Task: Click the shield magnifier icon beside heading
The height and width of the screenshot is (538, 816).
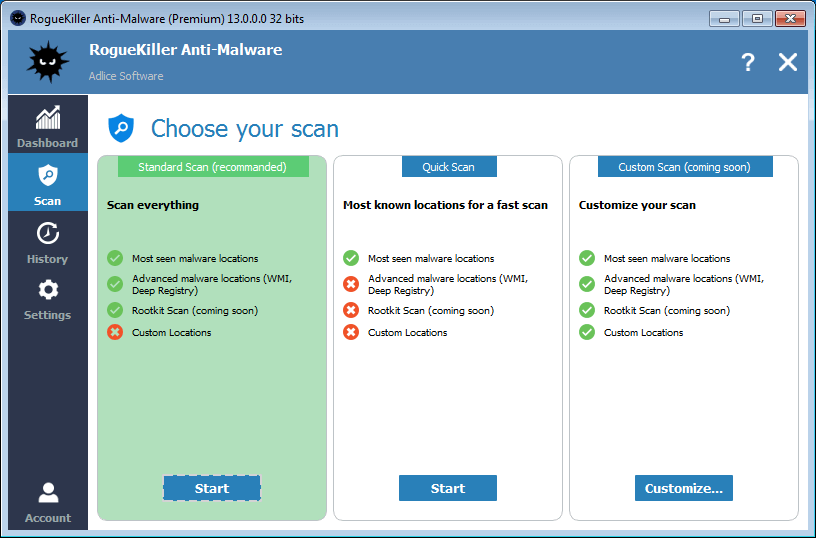Action: tap(121, 128)
